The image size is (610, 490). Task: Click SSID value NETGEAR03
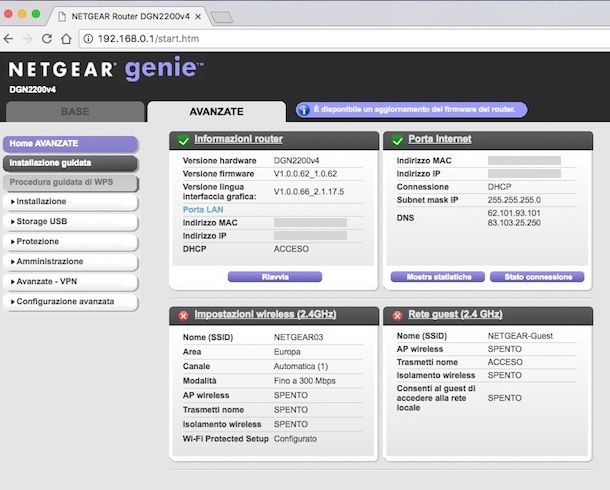[x=298, y=337]
